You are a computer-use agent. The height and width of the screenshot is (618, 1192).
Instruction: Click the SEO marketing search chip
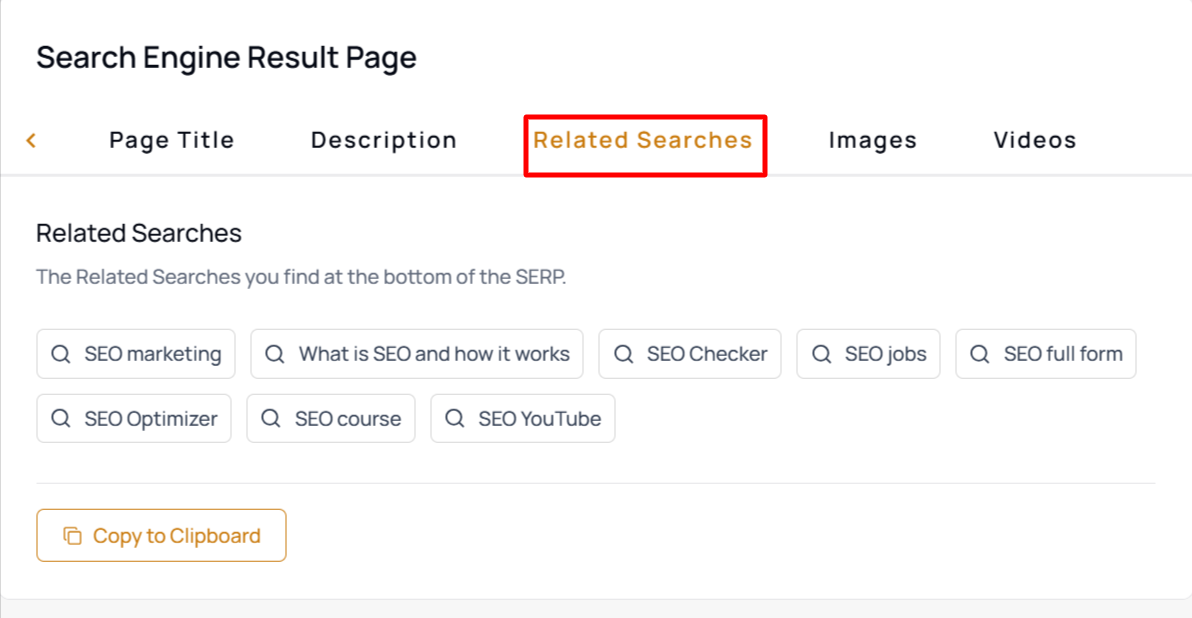136,354
